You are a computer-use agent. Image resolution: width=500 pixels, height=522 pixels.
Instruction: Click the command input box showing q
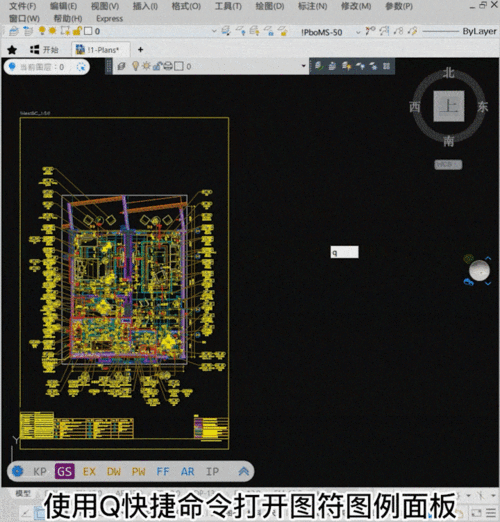[x=344, y=252]
